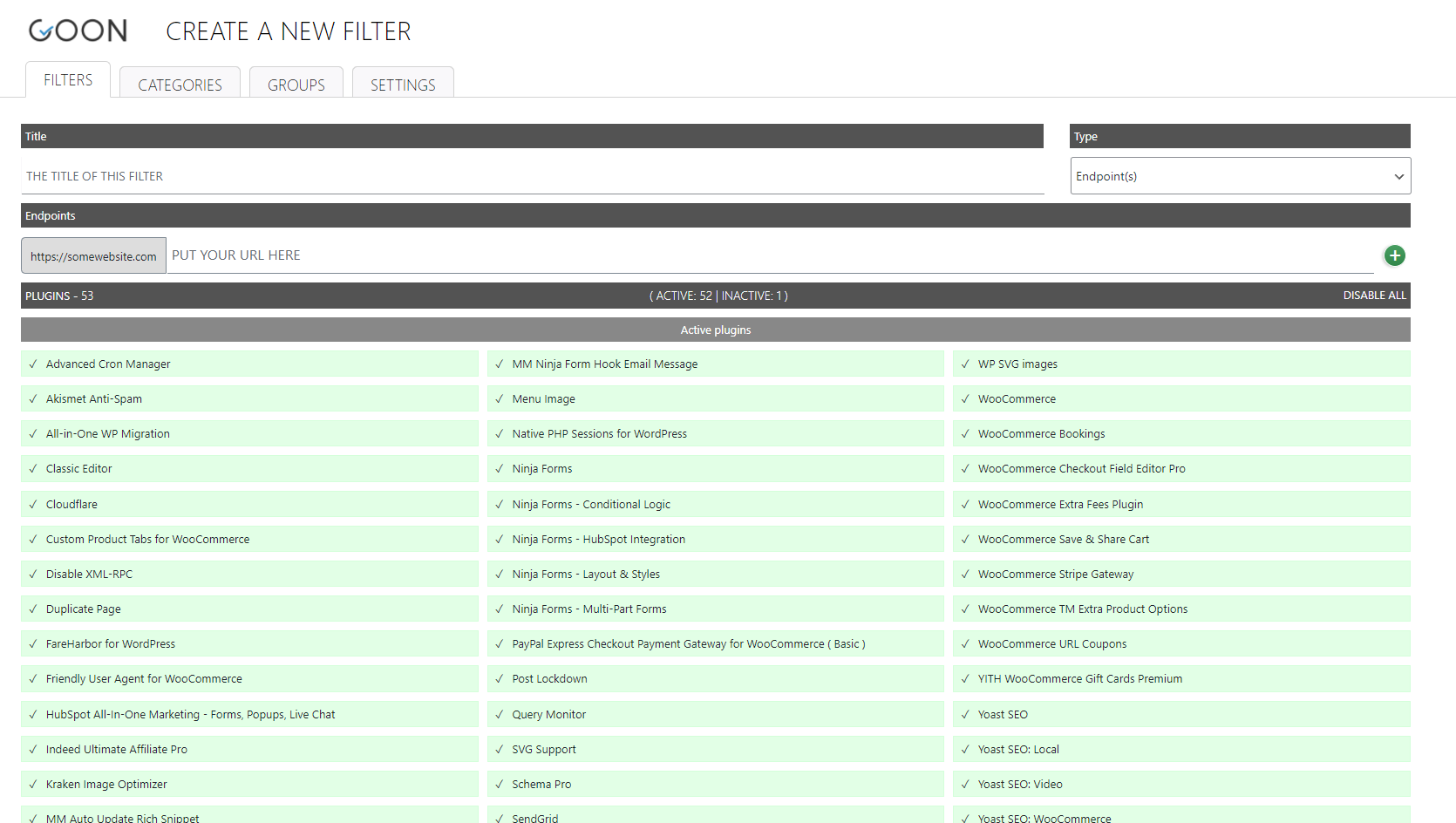Disable YITH WooCommerce Gift Cards Premium
This screenshot has width=1456, height=823.
coord(1181,679)
